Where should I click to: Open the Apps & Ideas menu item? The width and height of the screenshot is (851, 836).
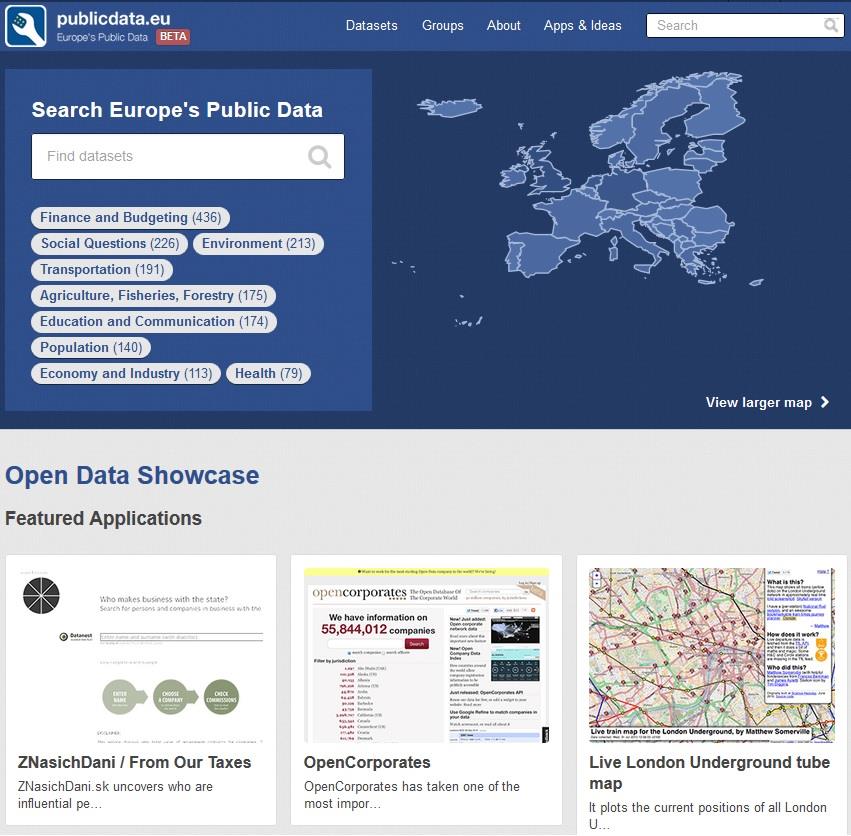coord(583,26)
